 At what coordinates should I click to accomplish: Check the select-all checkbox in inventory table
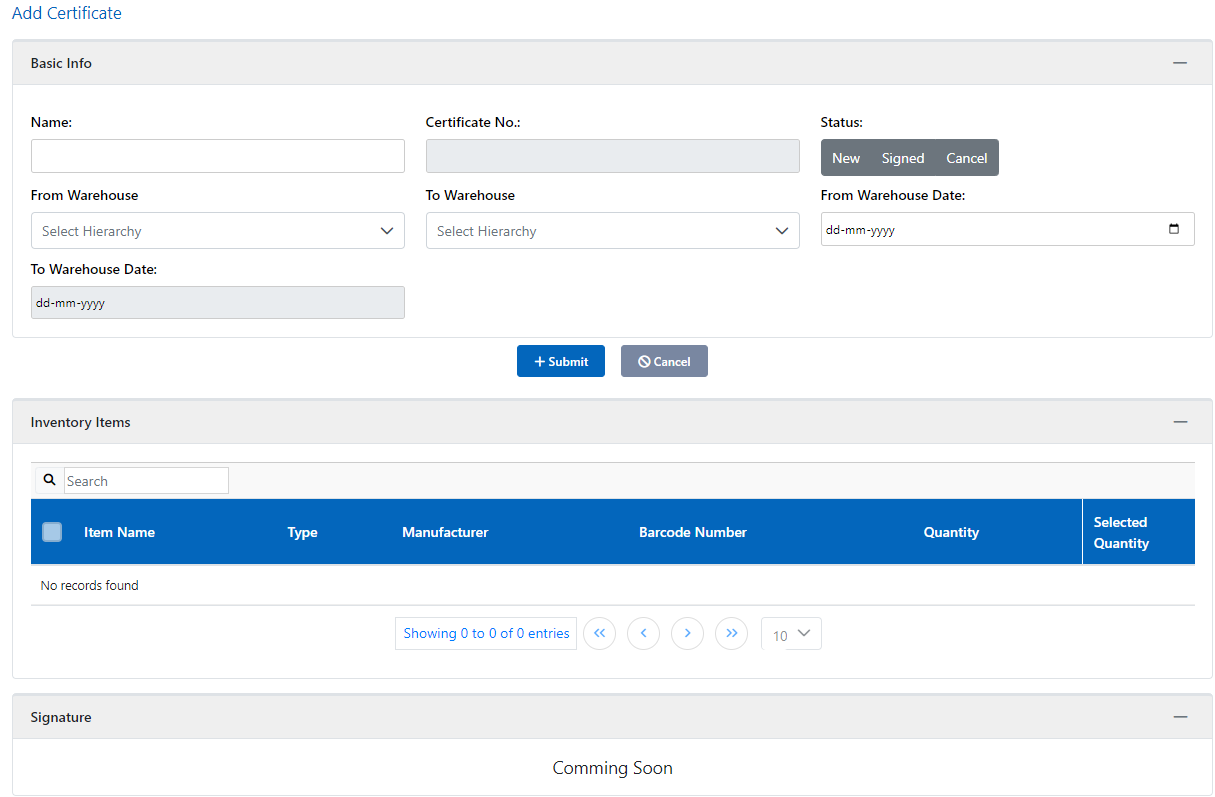coord(52,532)
